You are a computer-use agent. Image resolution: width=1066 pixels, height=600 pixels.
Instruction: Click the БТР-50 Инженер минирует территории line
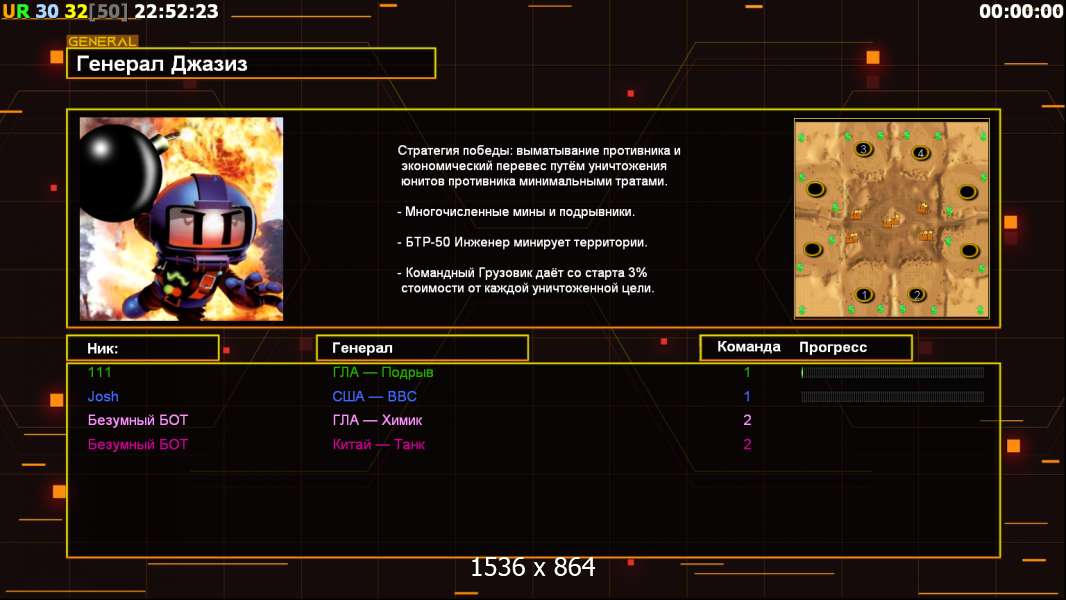click(x=522, y=242)
